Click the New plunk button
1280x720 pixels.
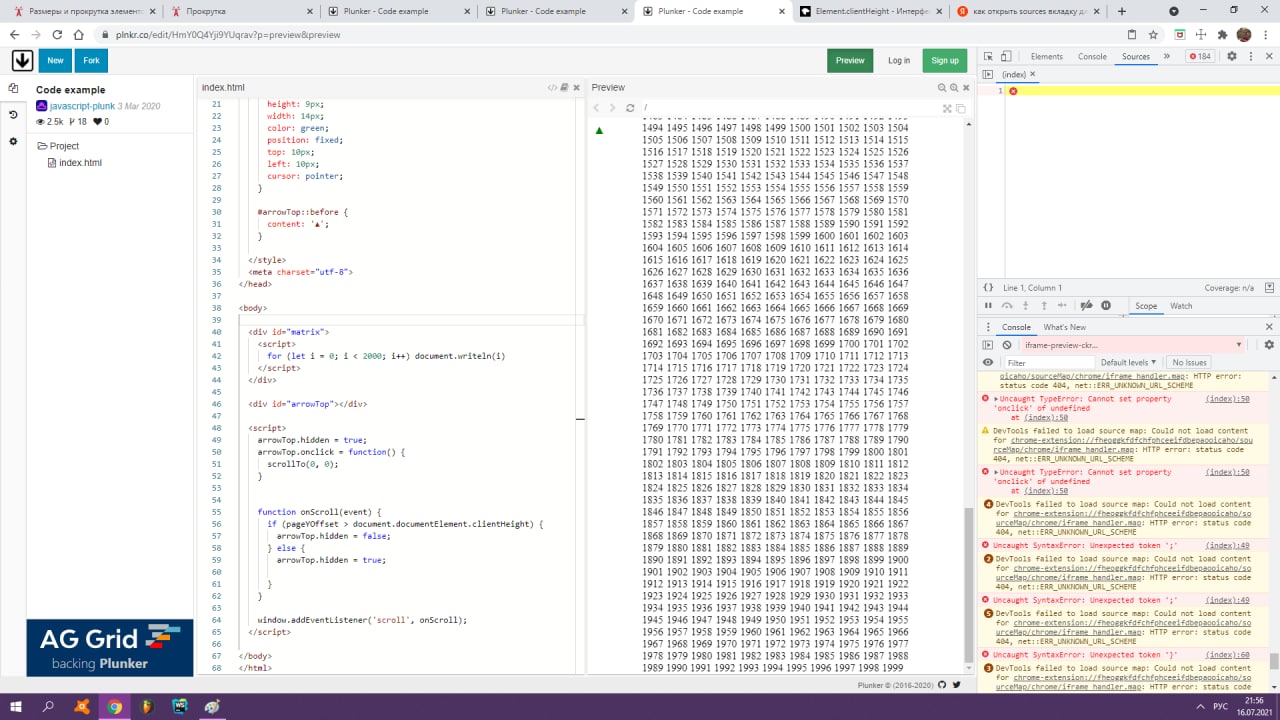coord(55,60)
